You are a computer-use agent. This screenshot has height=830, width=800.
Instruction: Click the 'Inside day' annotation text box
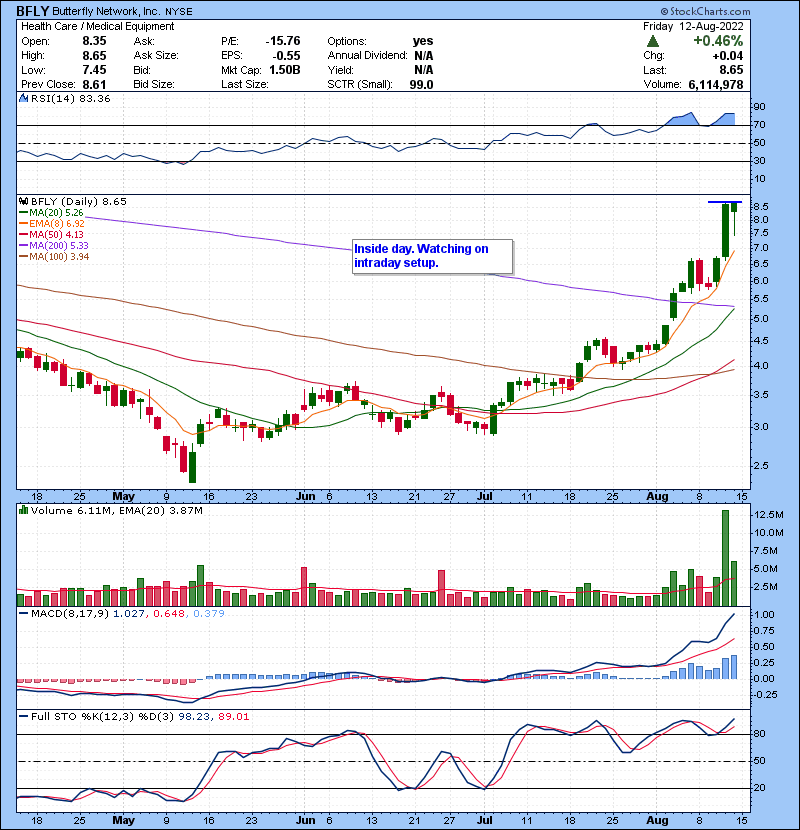tap(433, 256)
